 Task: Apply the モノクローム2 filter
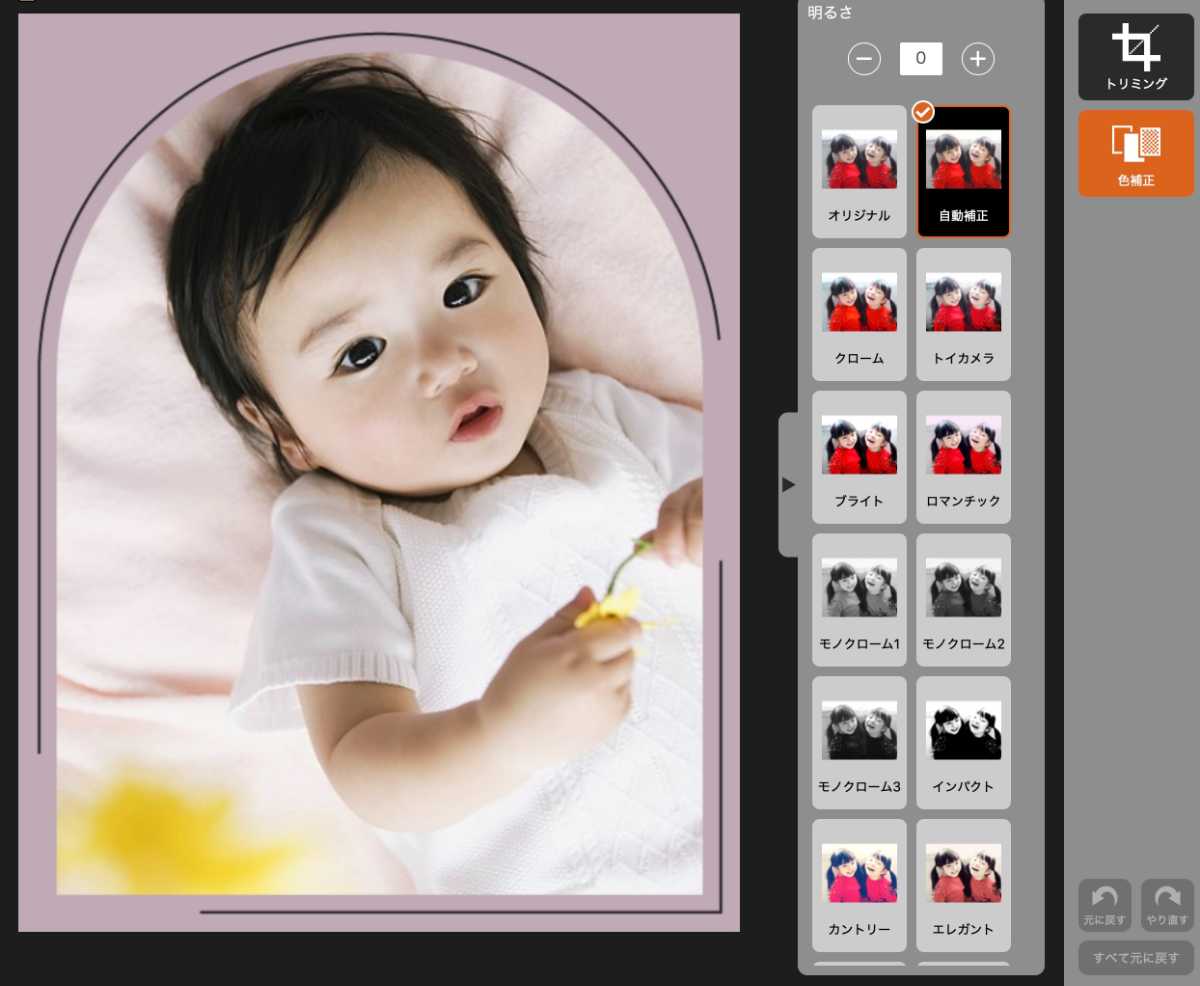[x=963, y=600]
